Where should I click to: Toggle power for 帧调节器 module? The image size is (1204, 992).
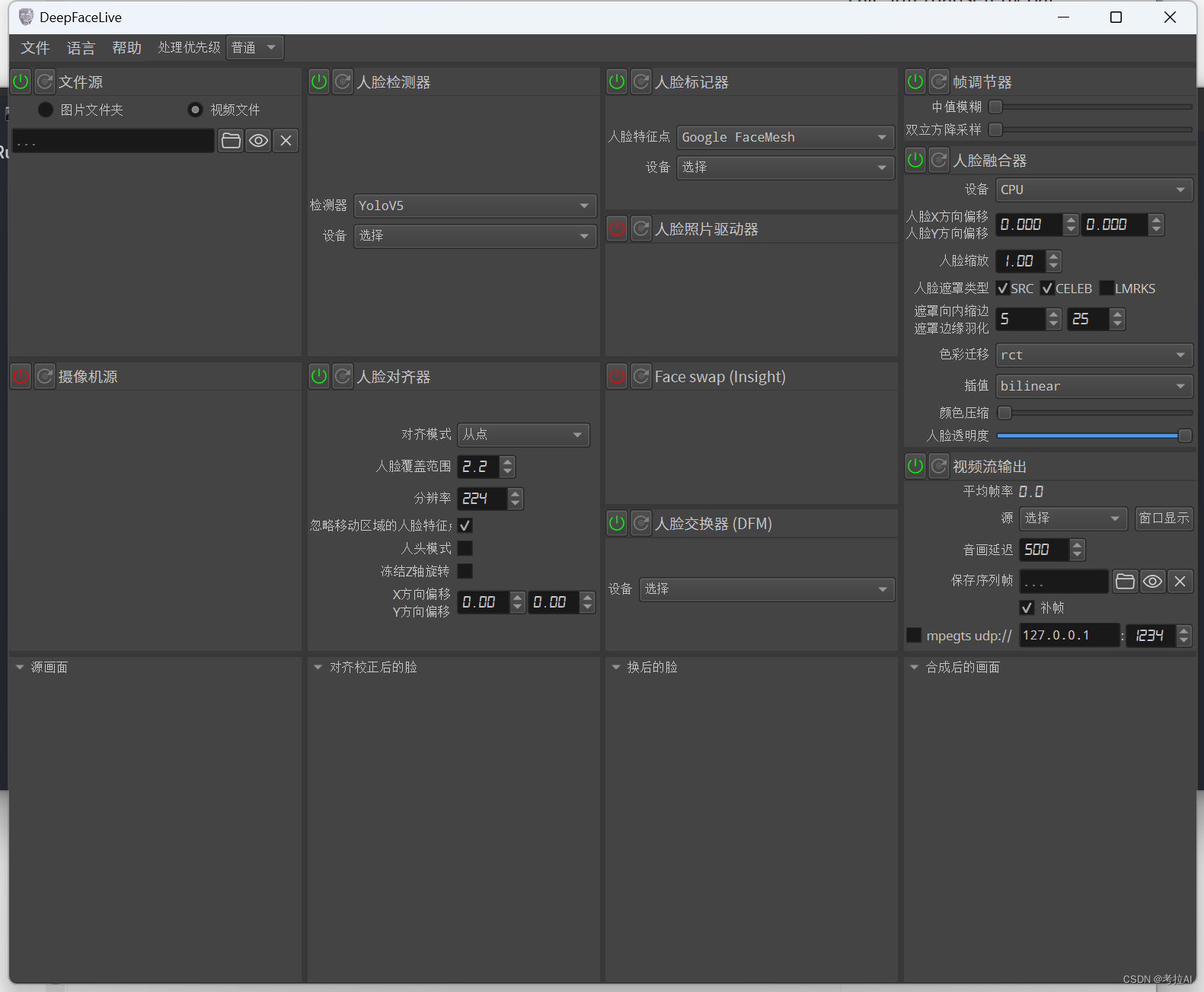click(915, 81)
